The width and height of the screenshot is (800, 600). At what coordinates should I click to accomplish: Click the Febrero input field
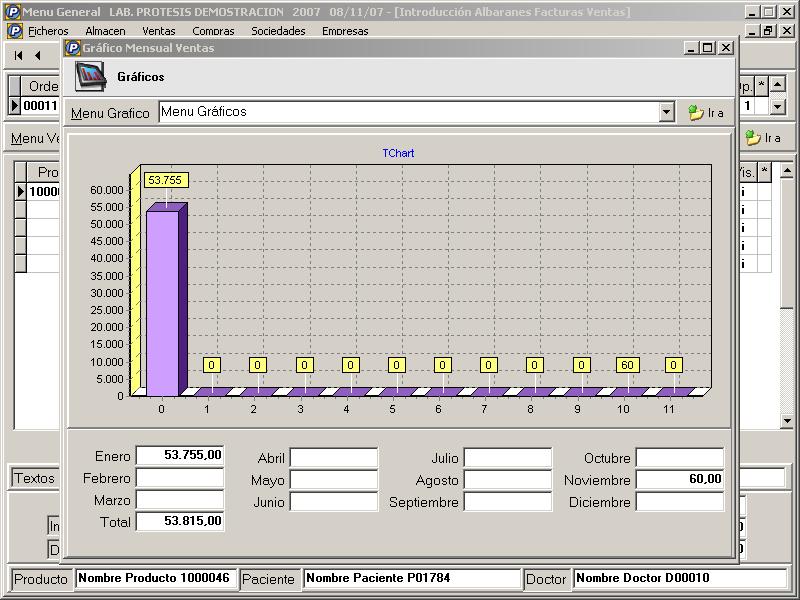(180, 478)
